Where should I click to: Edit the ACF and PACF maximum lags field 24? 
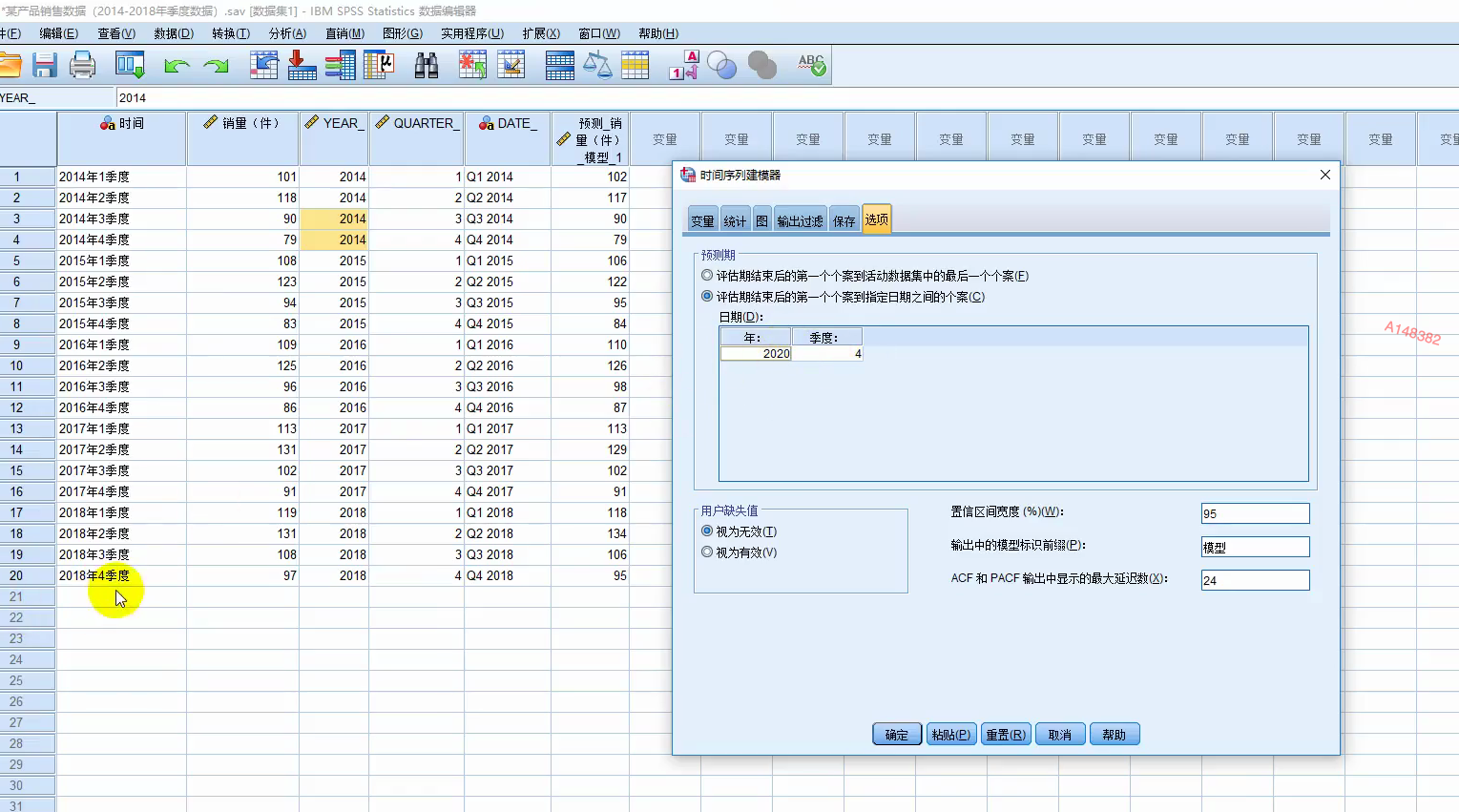[x=1255, y=580]
